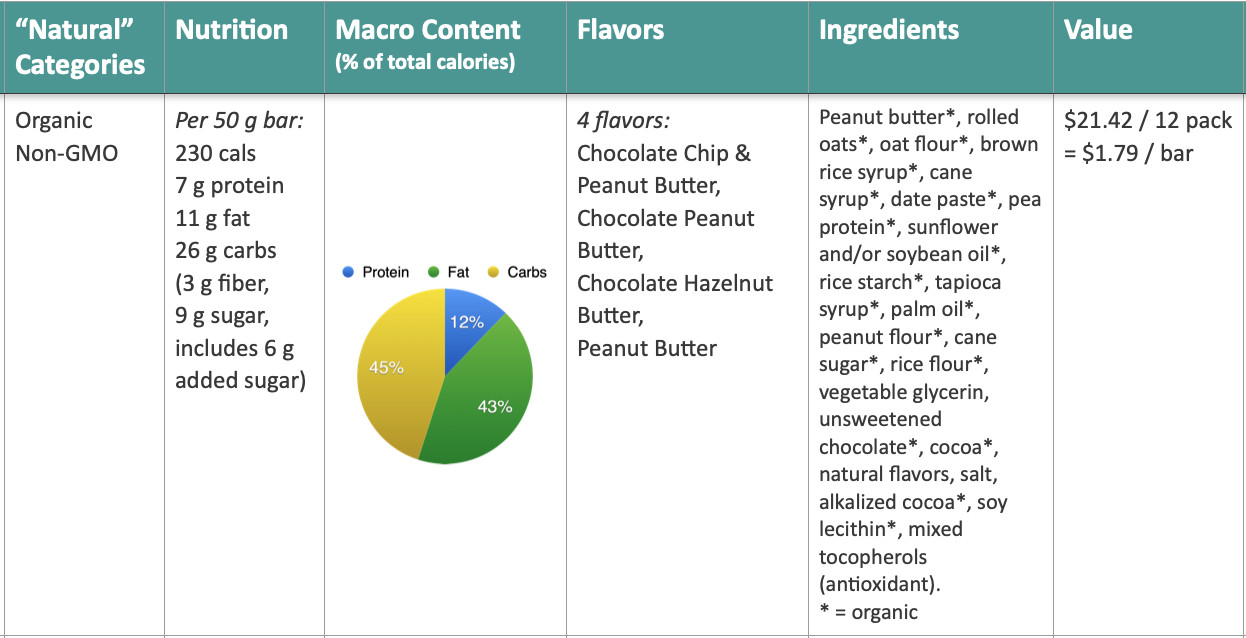Click the "Chocolate Hazelnut" flavor text
The height and width of the screenshot is (638, 1246).
click(675, 283)
